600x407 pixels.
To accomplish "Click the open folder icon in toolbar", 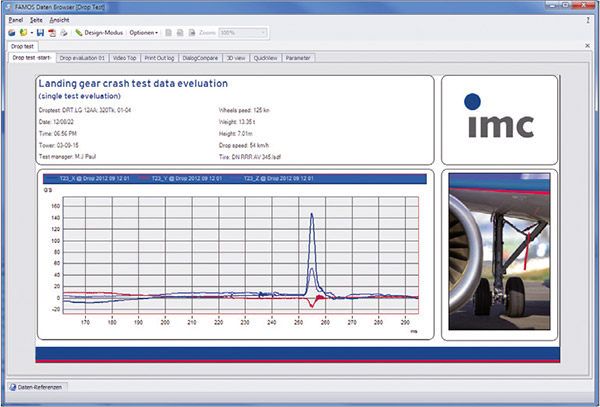I will coord(22,32).
